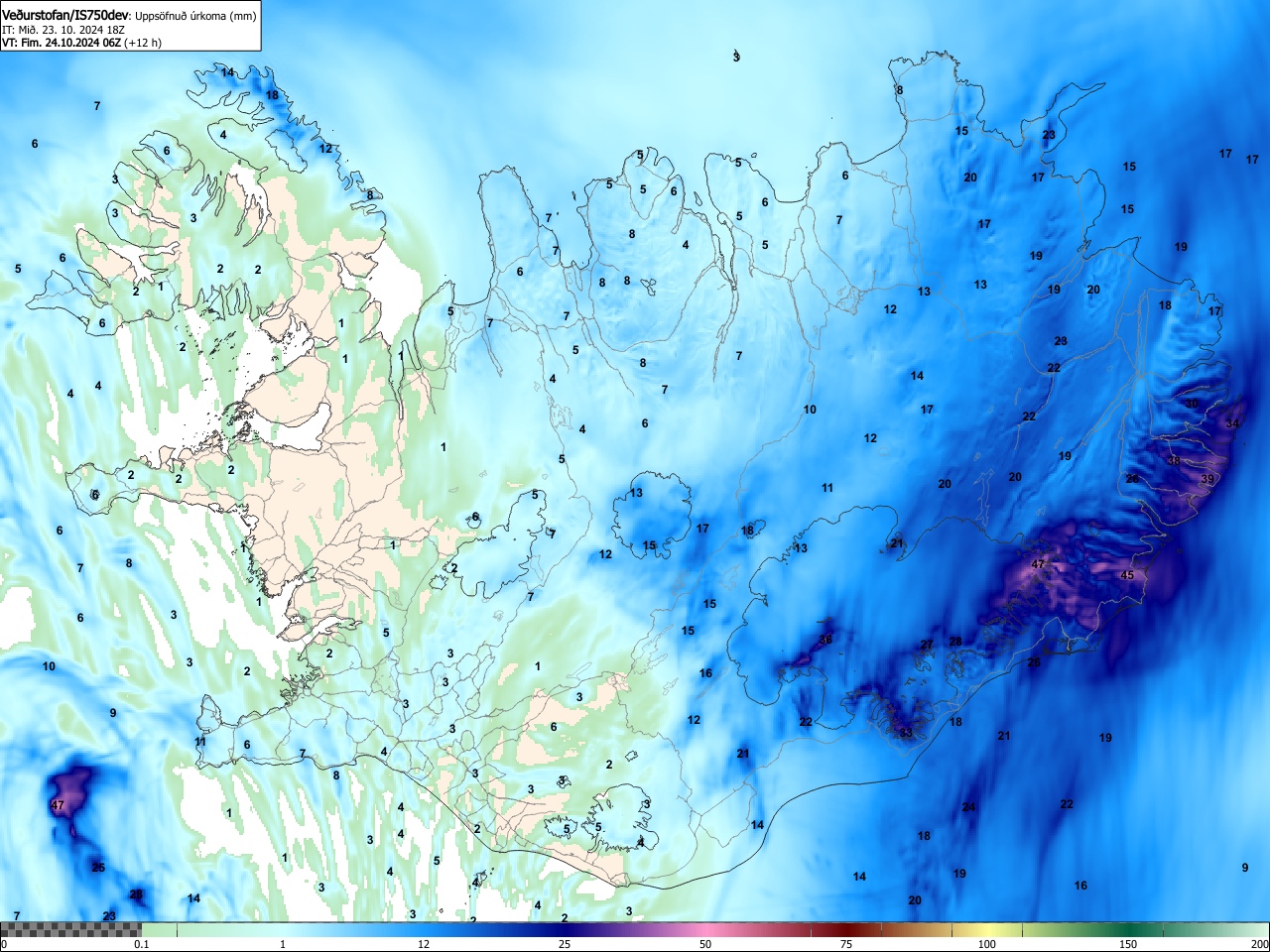The height and width of the screenshot is (952, 1270).
Task: Click the 33 precipitation value on the map
Action: tap(906, 733)
